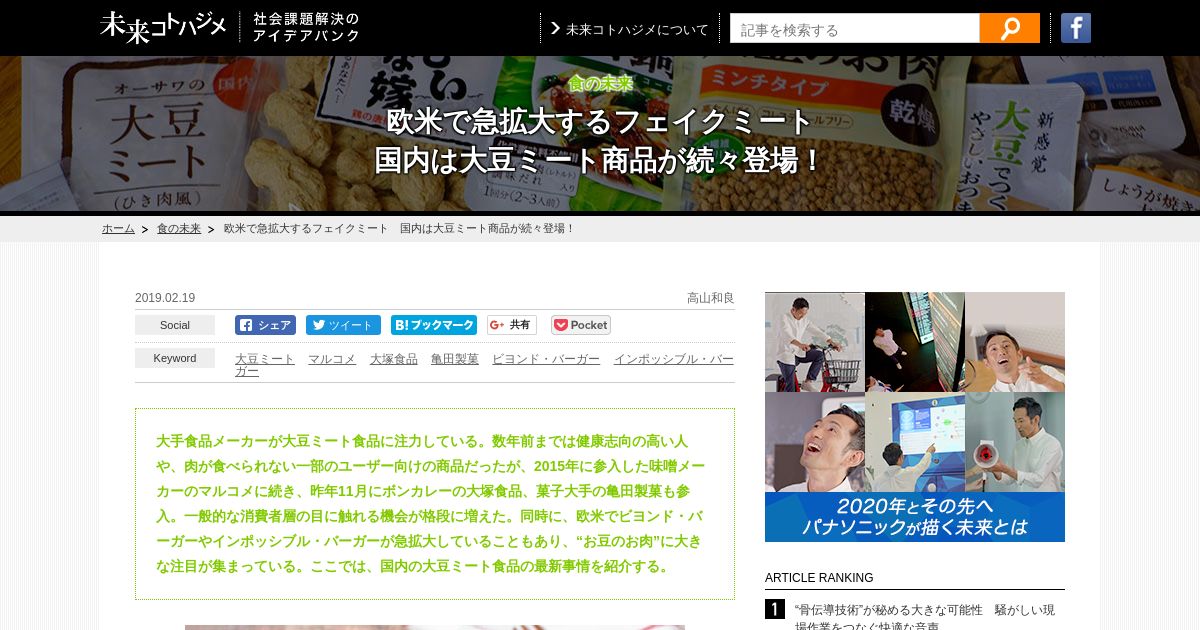This screenshot has height=630, width=1200.
Task: Click the ARTICLE RANKING heading
Action: (x=819, y=578)
